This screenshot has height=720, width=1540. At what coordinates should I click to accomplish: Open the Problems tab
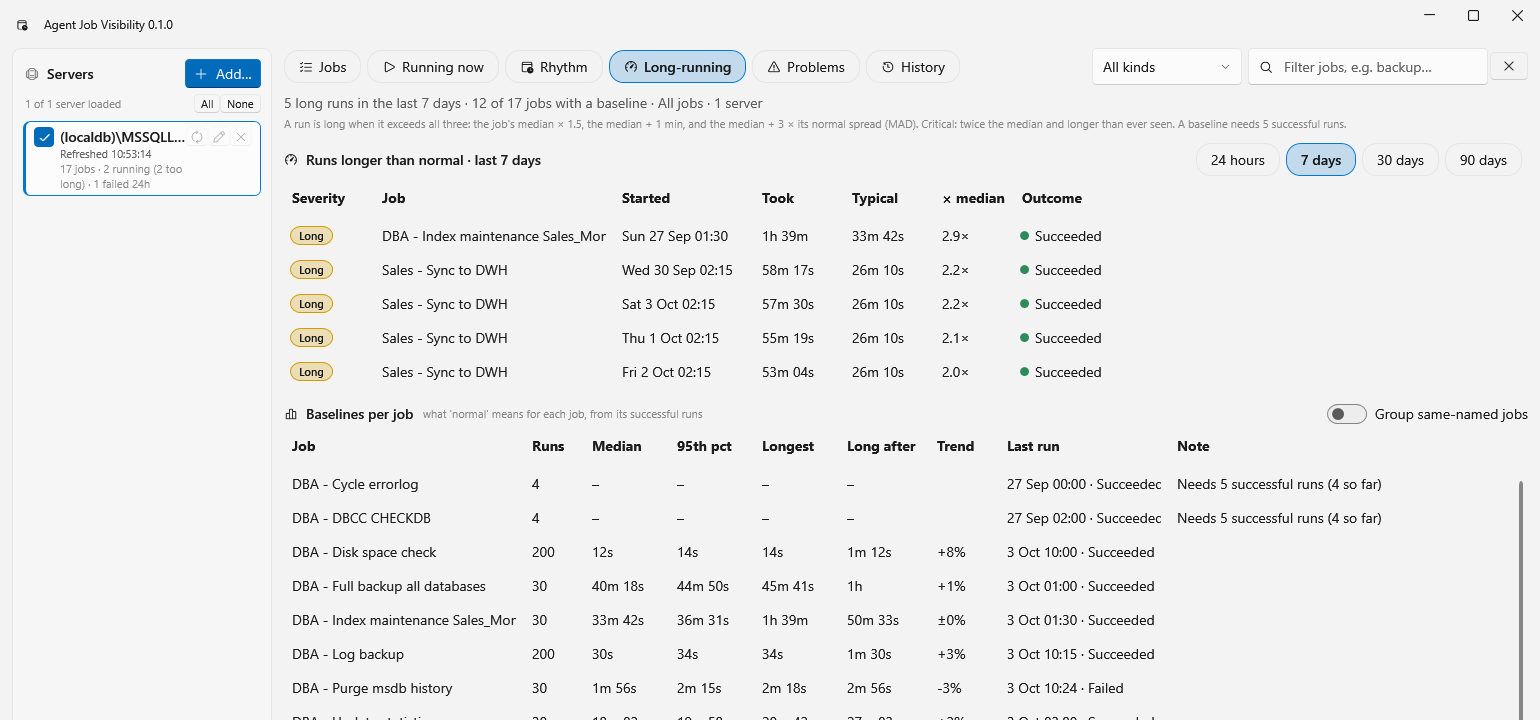pos(806,67)
